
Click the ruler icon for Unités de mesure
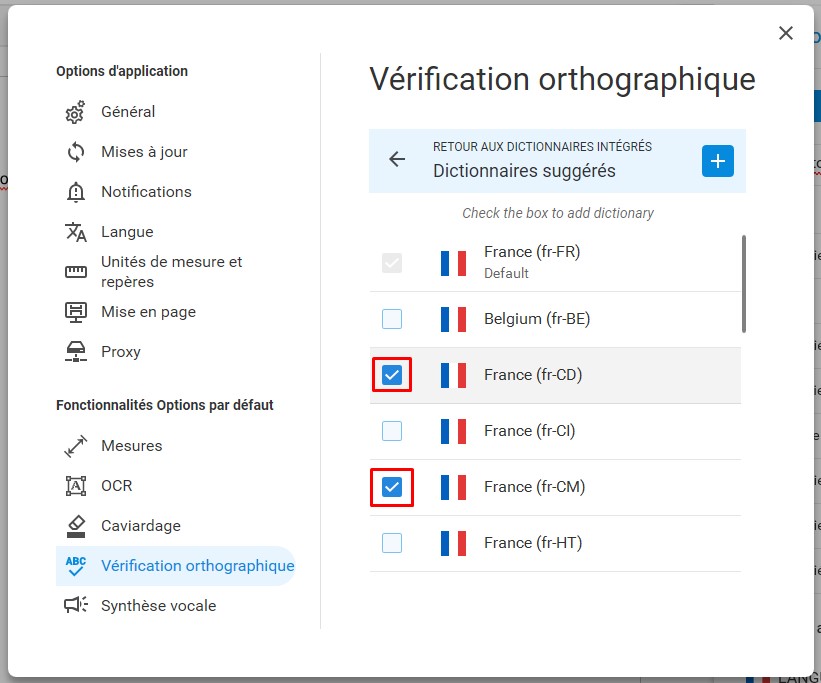tap(75, 272)
